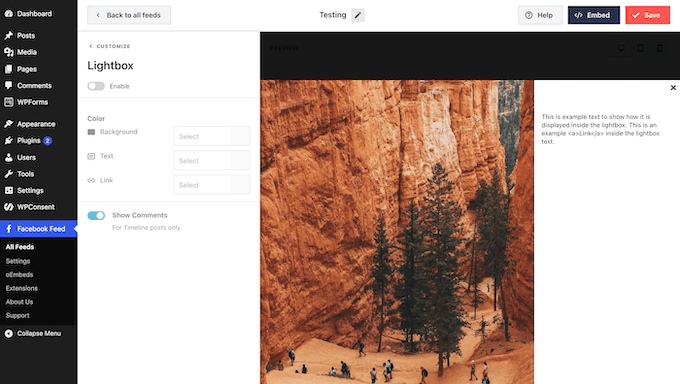The width and height of the screenshot is (680, 384).
Task: Click the canyon lightbox preview image
Action: [397, 232]
